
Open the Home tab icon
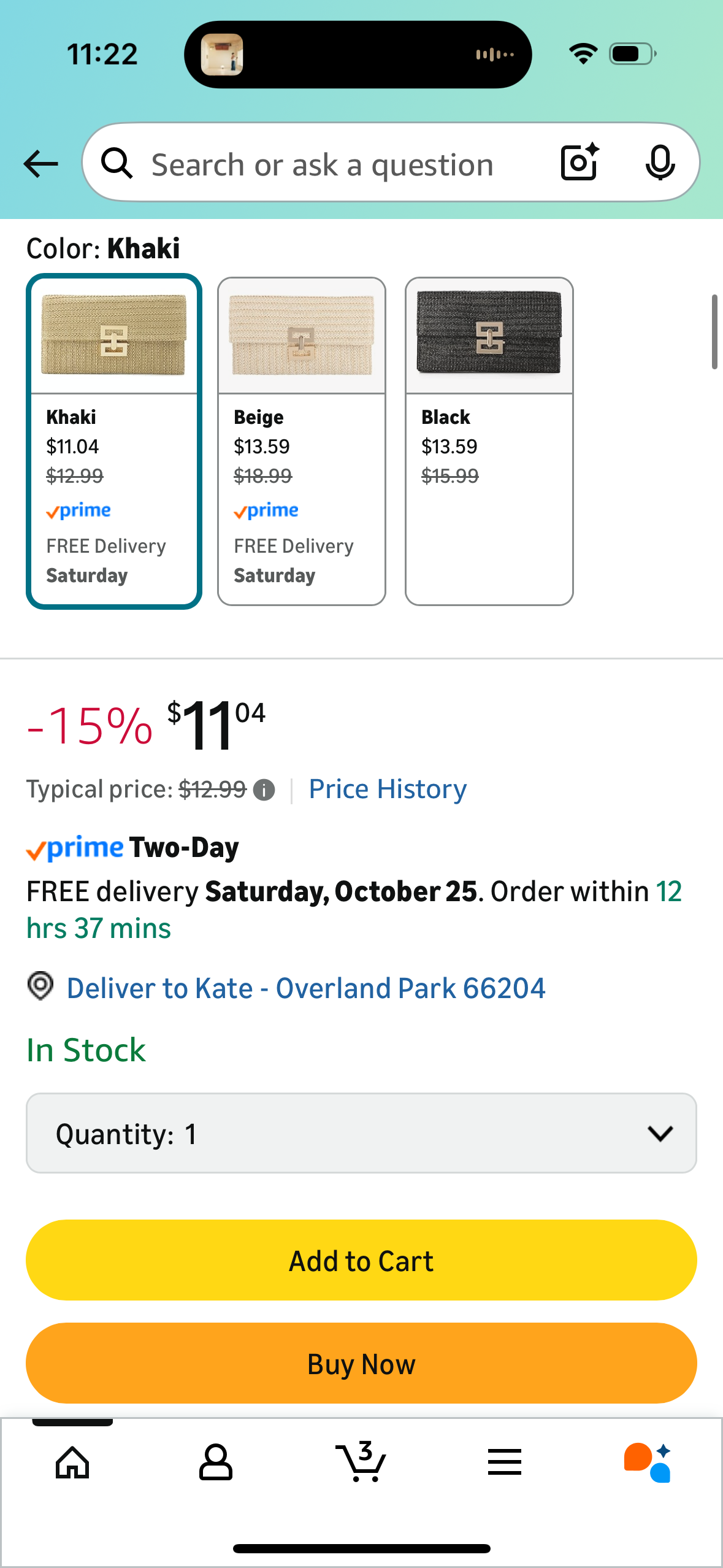coord(72,1462)
